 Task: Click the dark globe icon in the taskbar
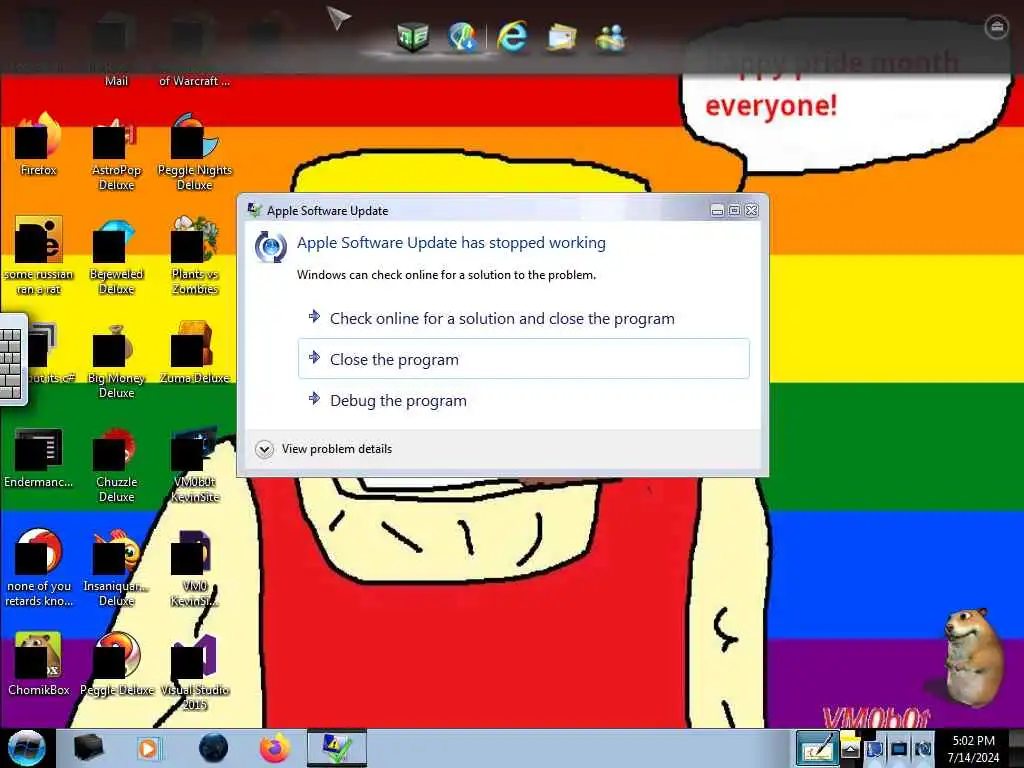pyautogui.click(x=213, y=748)
